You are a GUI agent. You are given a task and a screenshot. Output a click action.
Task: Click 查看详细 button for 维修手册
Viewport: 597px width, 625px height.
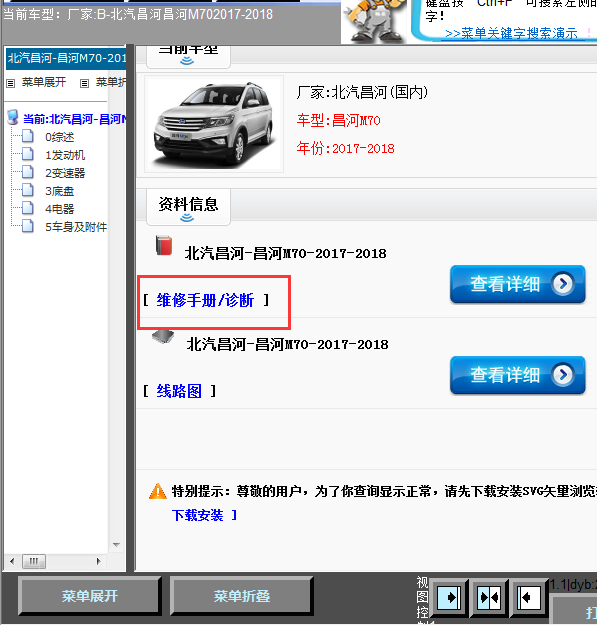click(x=517, y=284)
